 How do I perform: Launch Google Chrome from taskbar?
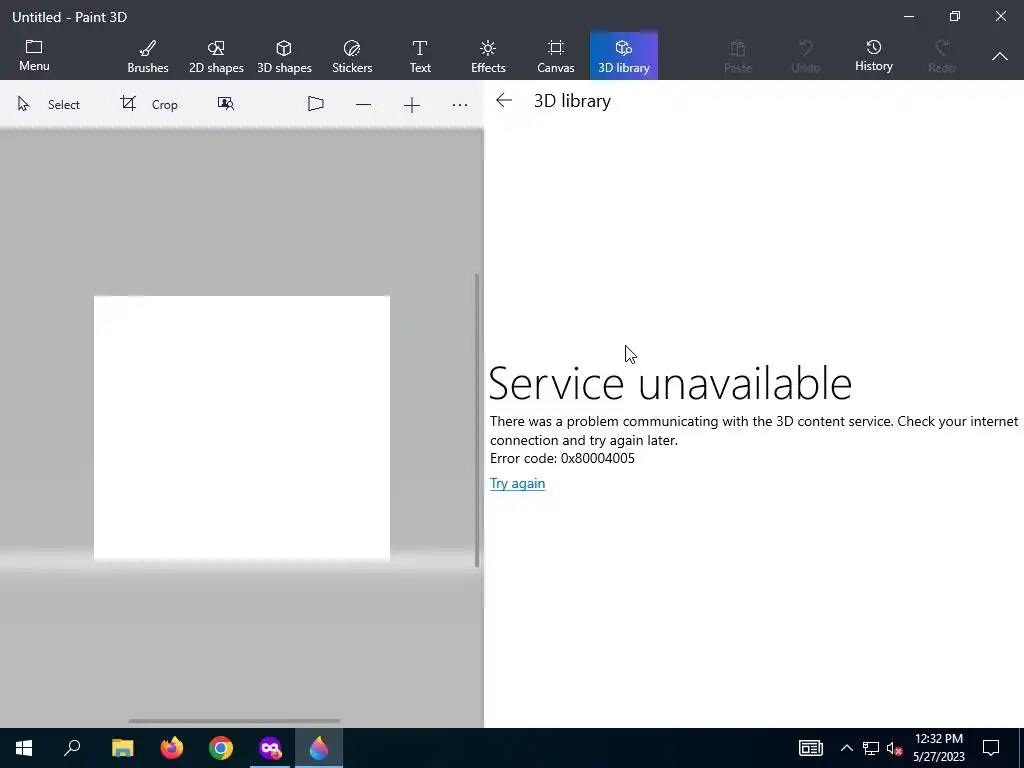[221, 748]
